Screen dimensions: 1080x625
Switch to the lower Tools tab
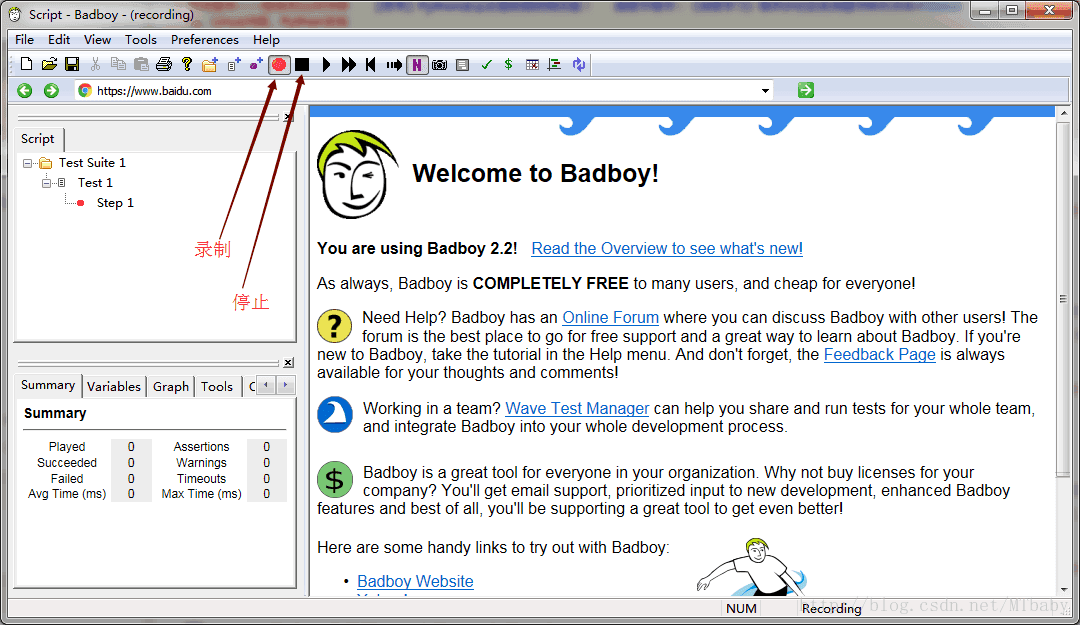coord(217,387)
